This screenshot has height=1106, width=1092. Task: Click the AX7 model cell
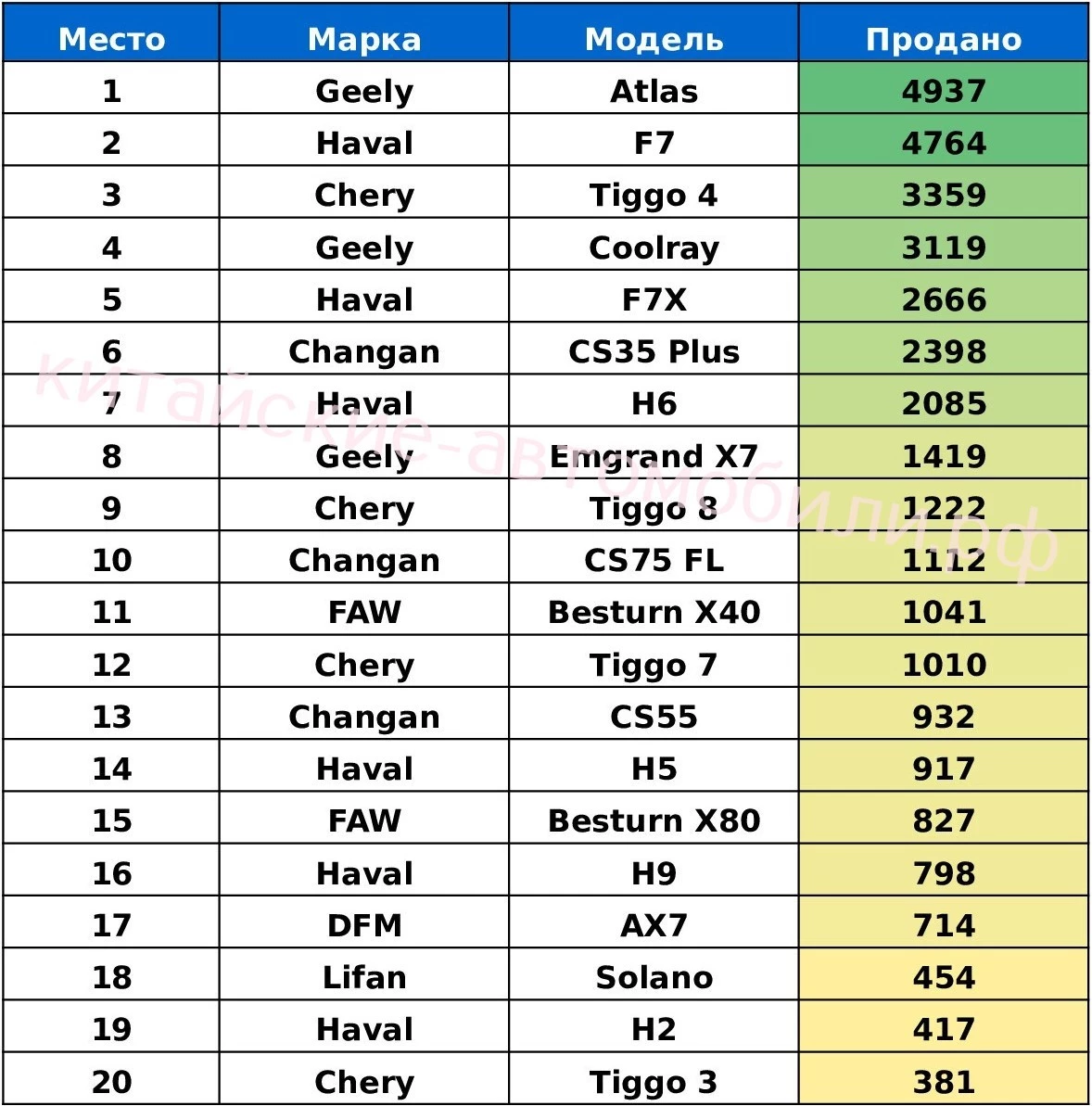click(x=654, y=925)
